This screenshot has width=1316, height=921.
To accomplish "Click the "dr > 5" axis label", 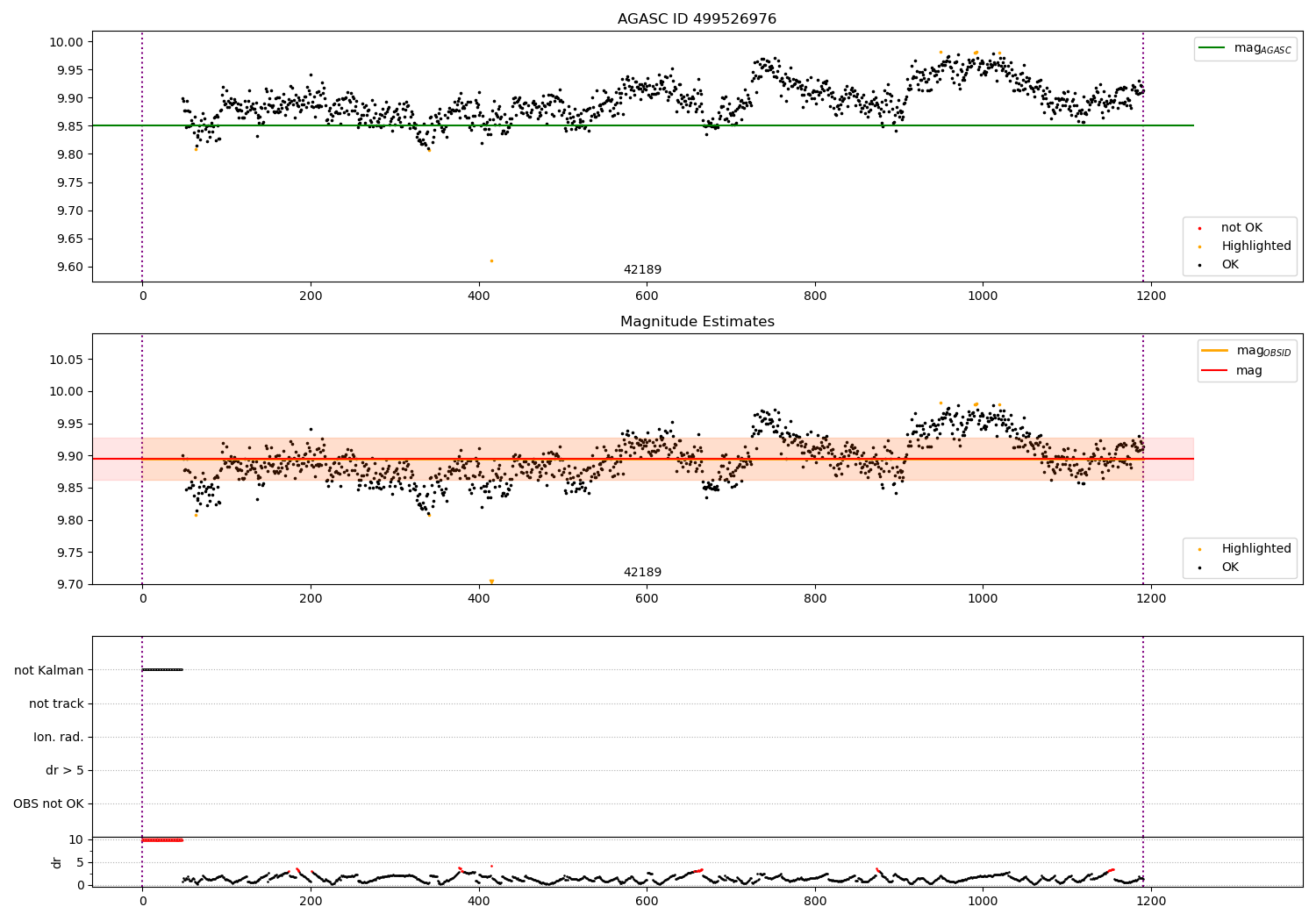I will tap(65, 771).
